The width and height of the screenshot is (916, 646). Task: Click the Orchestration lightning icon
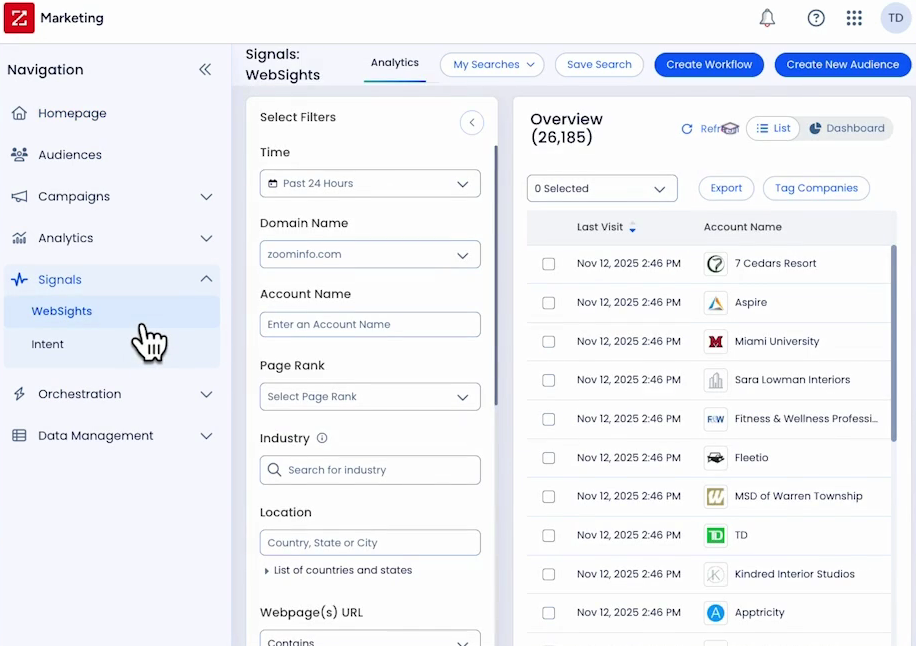19,394
